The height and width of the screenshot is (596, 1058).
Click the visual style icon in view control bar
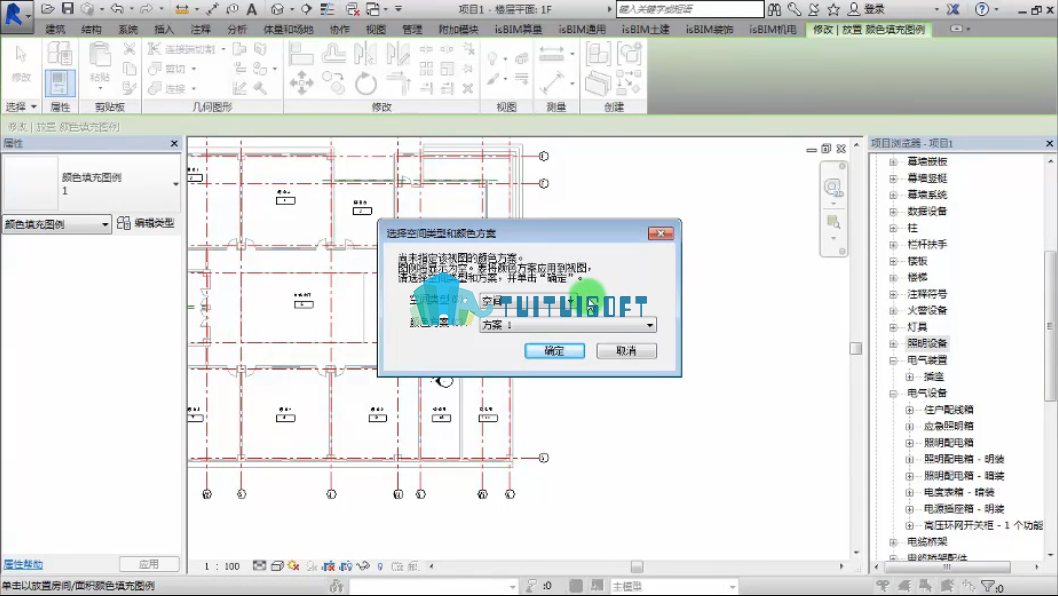tap(277, 566)
